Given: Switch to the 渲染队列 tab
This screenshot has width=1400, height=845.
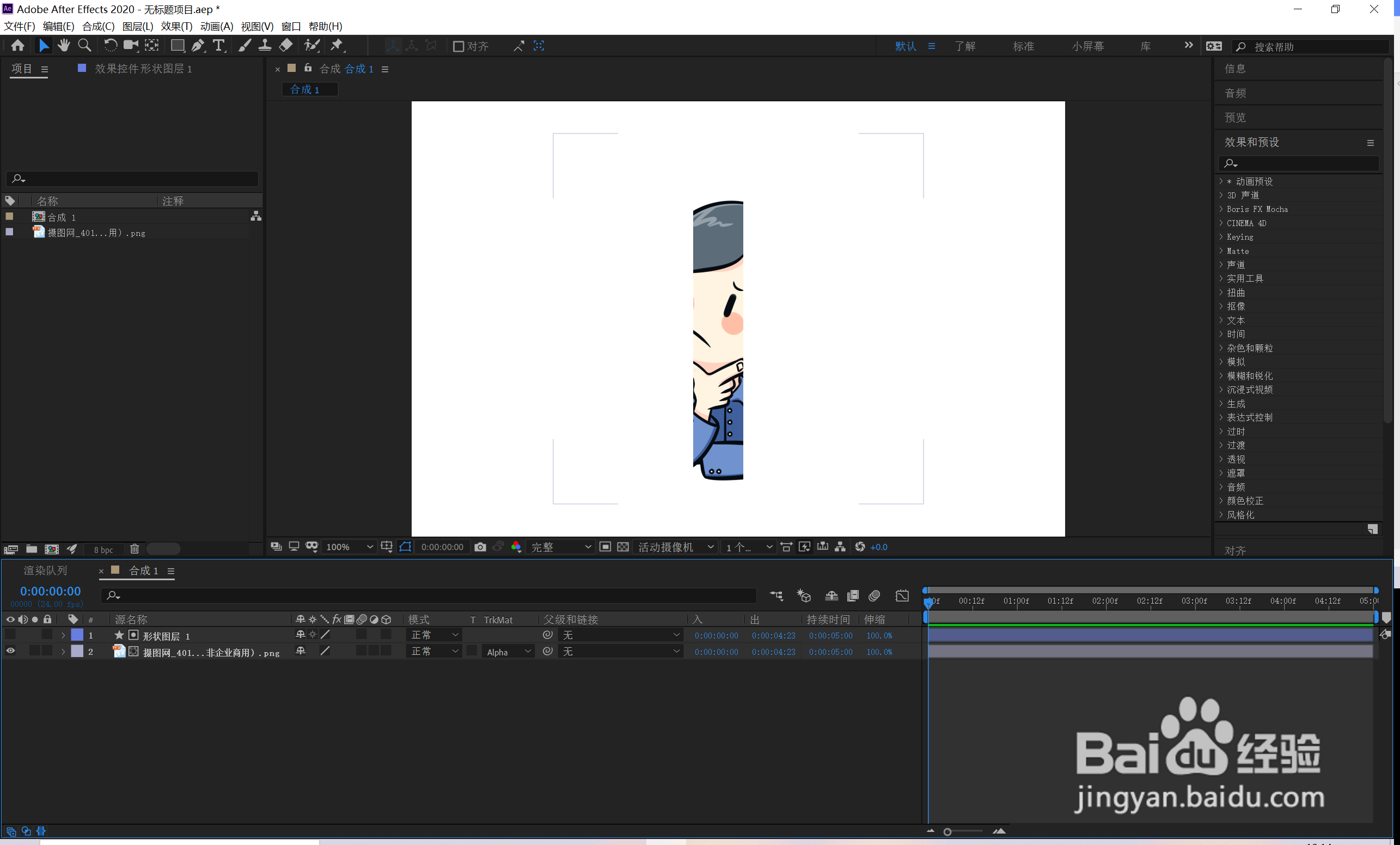Looking at the screenshot, I should click(x=45, y=570).
